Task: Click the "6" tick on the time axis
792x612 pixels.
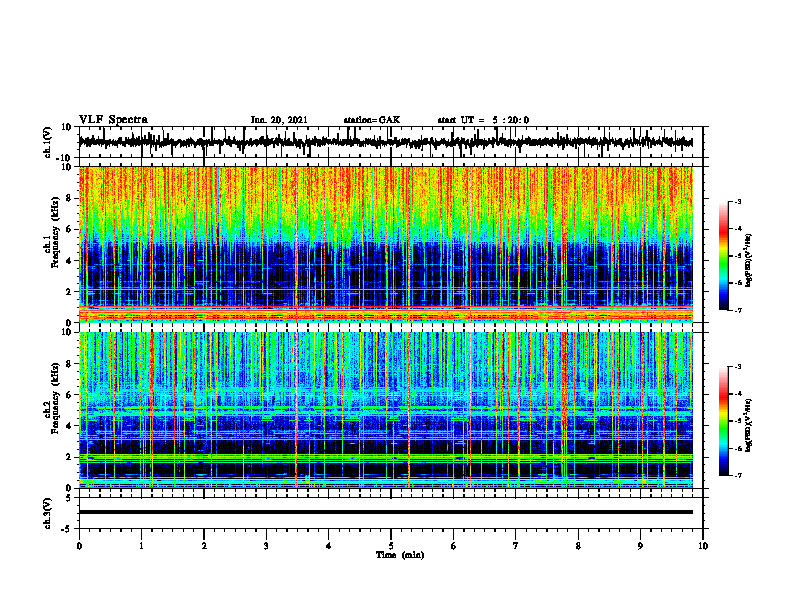Action: tap(454, 546)
